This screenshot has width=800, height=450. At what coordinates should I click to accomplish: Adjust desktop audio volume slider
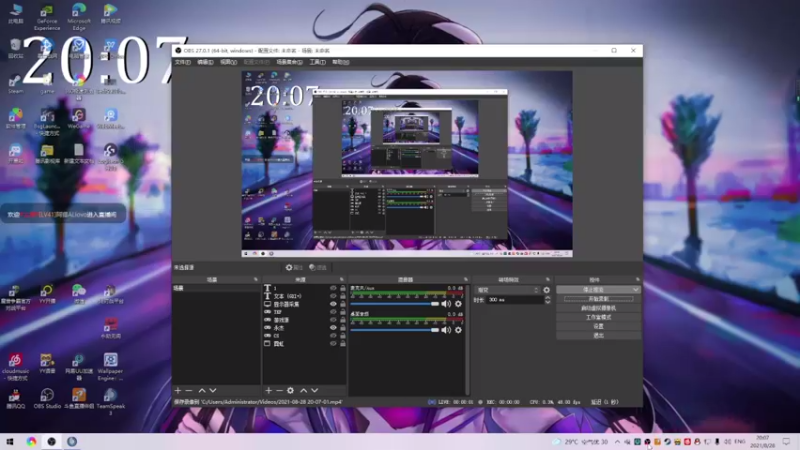(395, 330)
